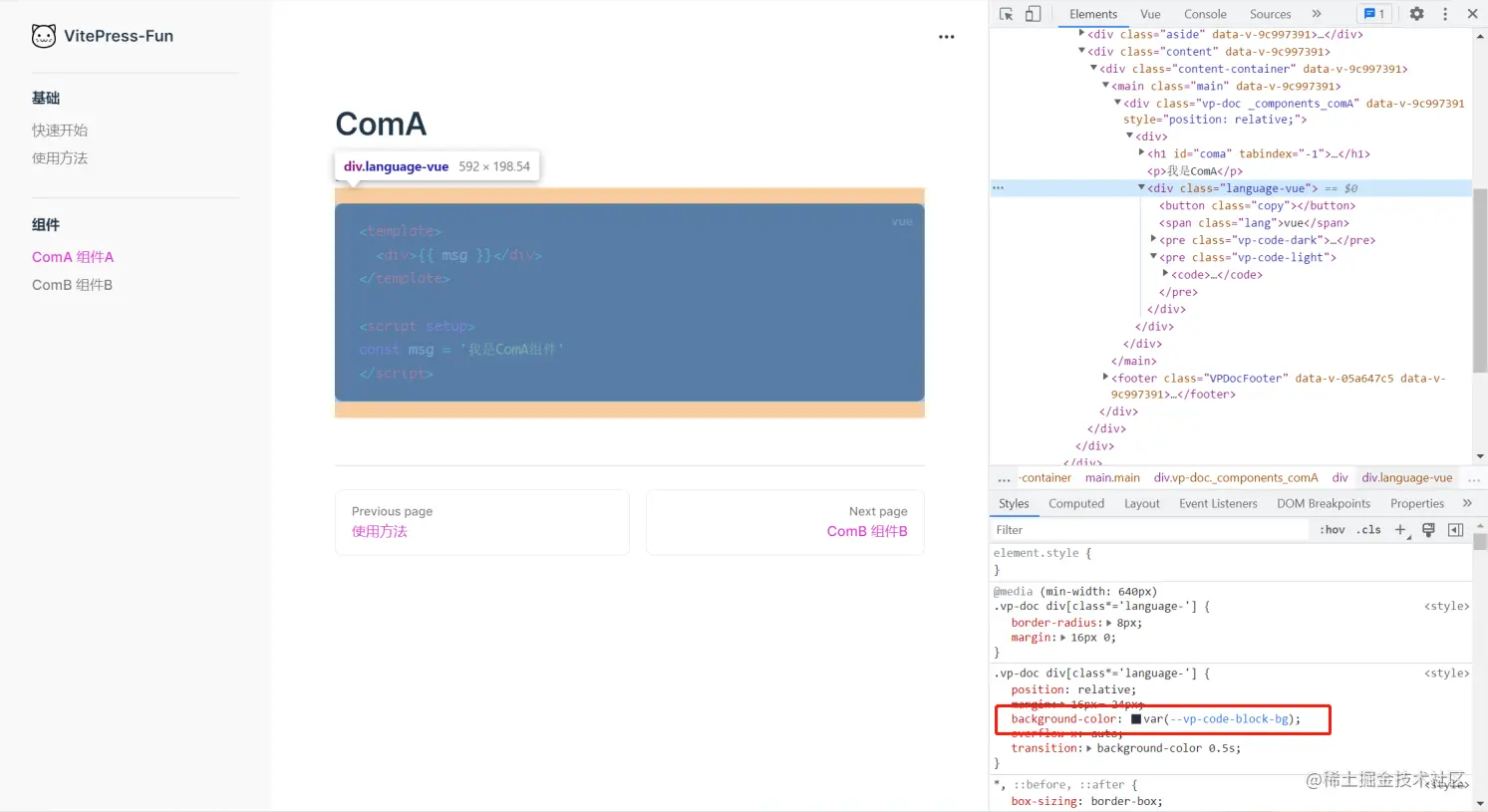The width and height of the screenshot is (1488, 812).
Task: Switch to the Vue tab
Action: coord(1150,14)
